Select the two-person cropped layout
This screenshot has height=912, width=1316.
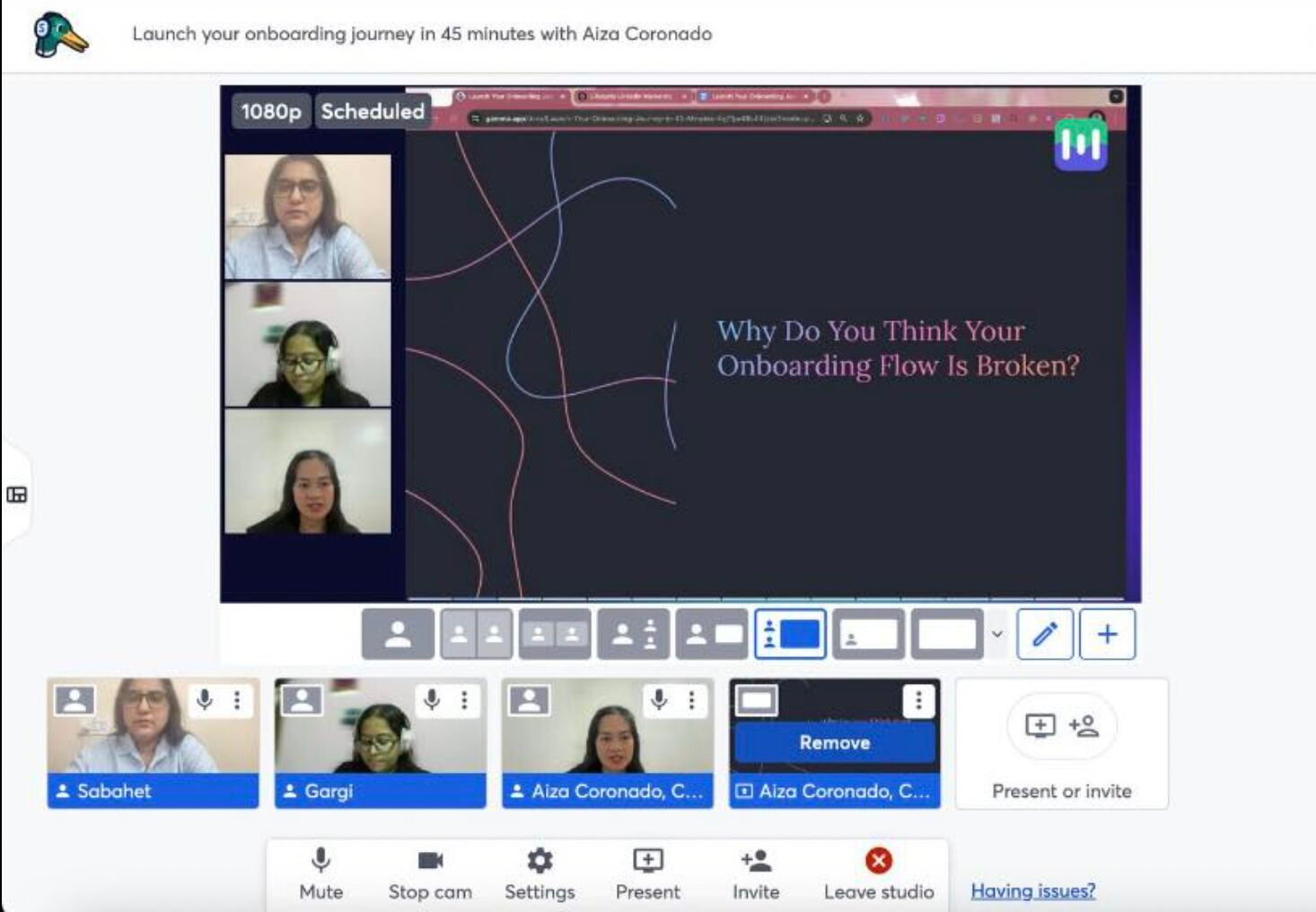point(476,635)
